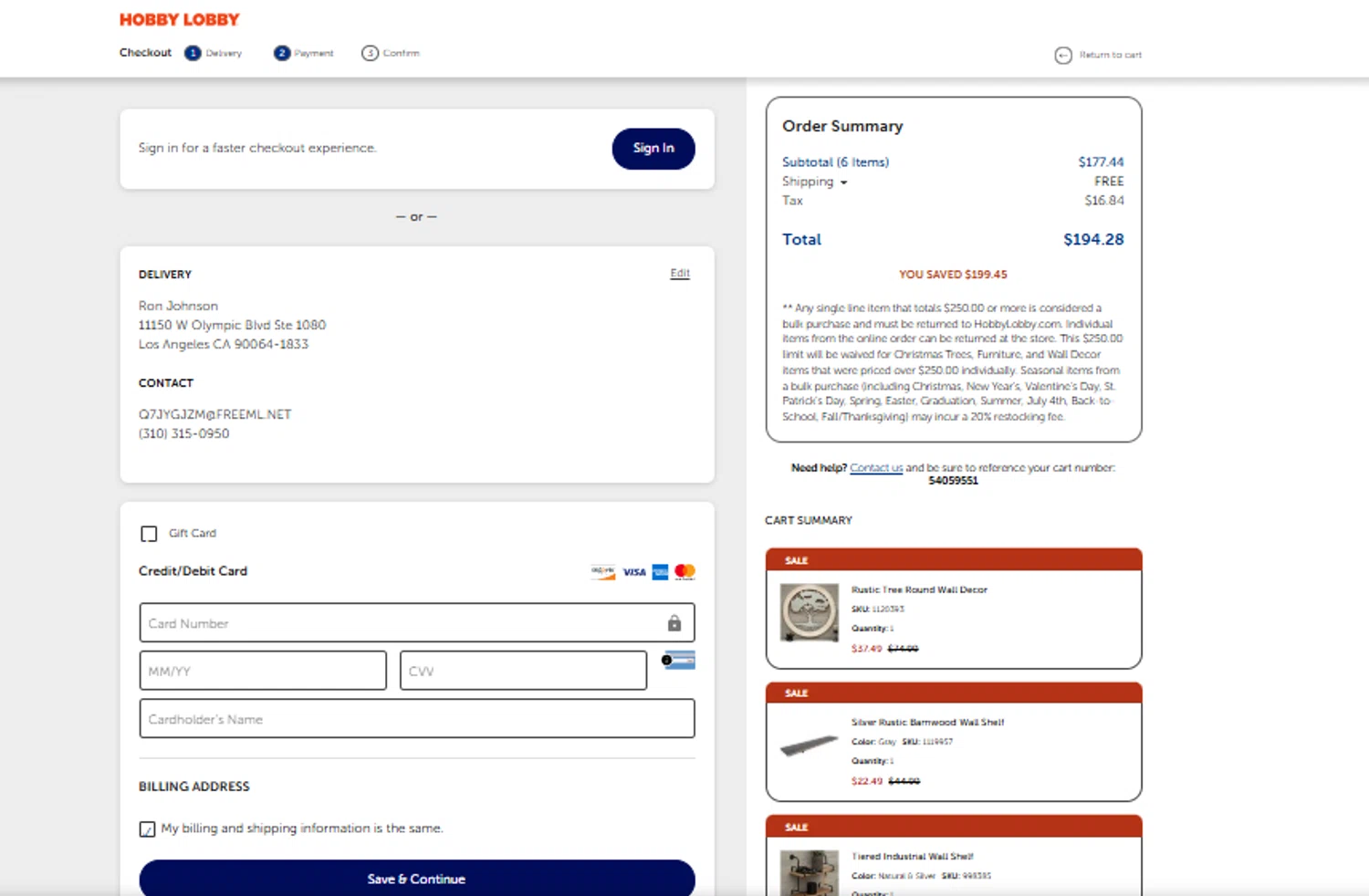Click the Tiered Industrial Wall Shelf thumbnail
This screenshot has height=896, width=1369.
[810, 872]
